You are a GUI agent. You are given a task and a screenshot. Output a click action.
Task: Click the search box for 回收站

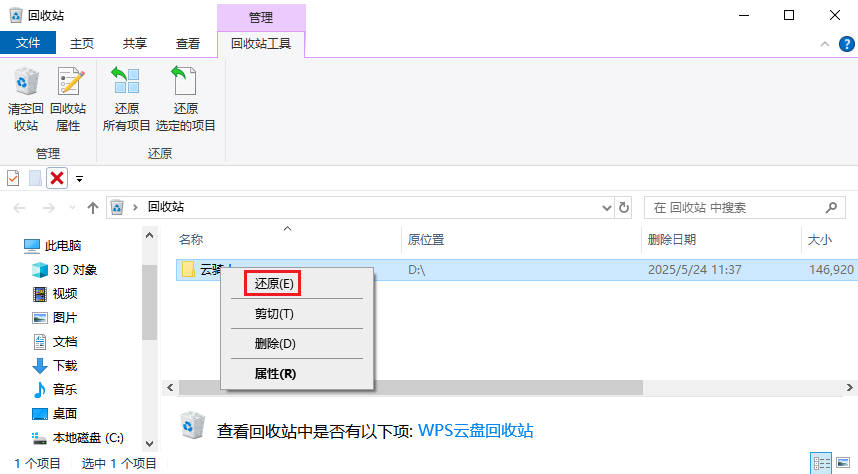click(735, 208)
